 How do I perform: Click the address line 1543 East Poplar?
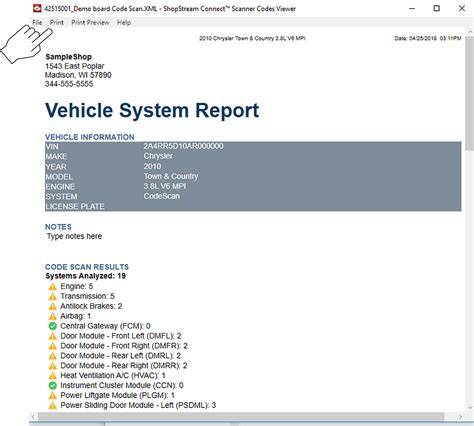click(x=75, y=66)
